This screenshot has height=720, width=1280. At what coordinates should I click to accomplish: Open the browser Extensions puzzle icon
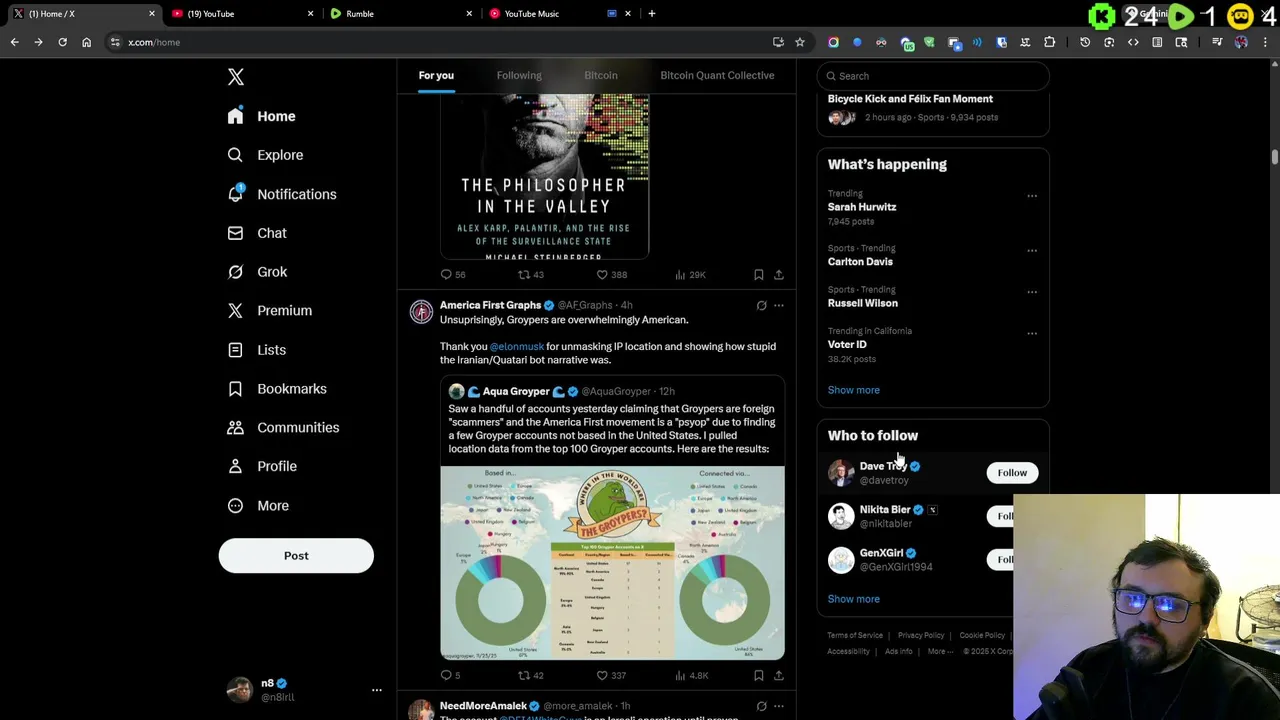(x=1049, y=42)
